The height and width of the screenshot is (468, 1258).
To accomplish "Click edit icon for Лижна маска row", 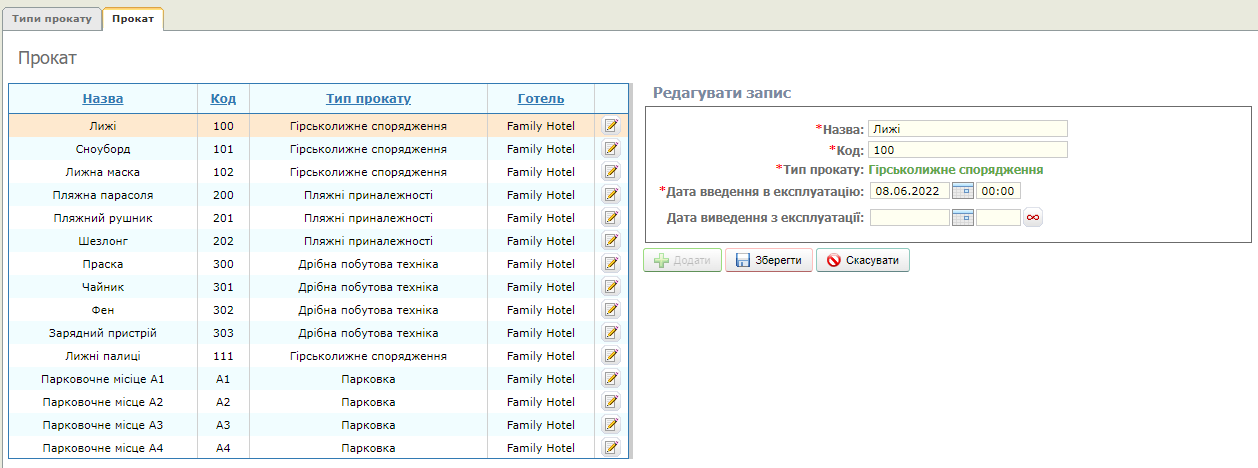I will click(611, 172).
